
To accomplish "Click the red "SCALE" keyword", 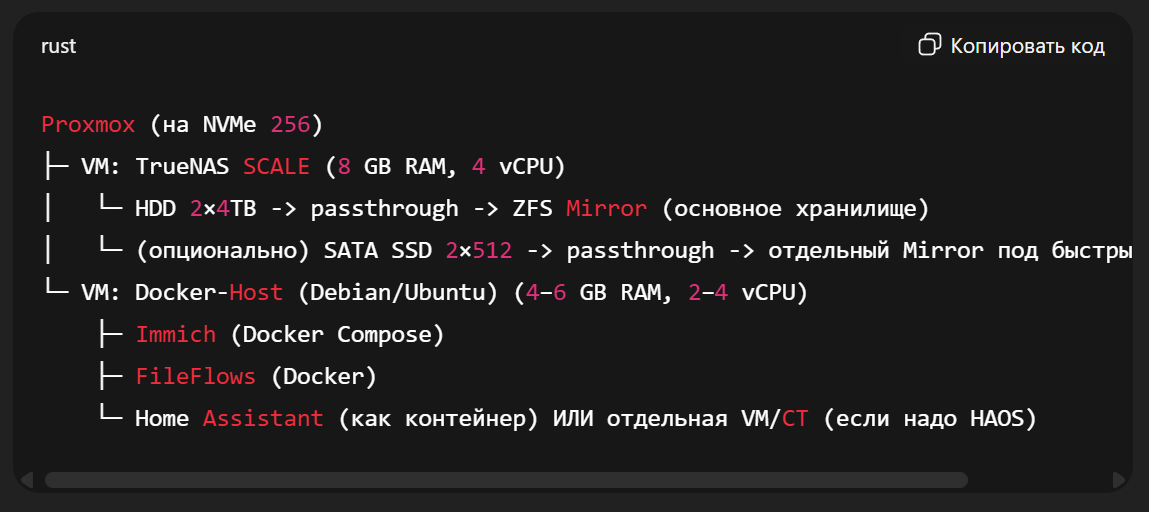I will tap(277, 166).
